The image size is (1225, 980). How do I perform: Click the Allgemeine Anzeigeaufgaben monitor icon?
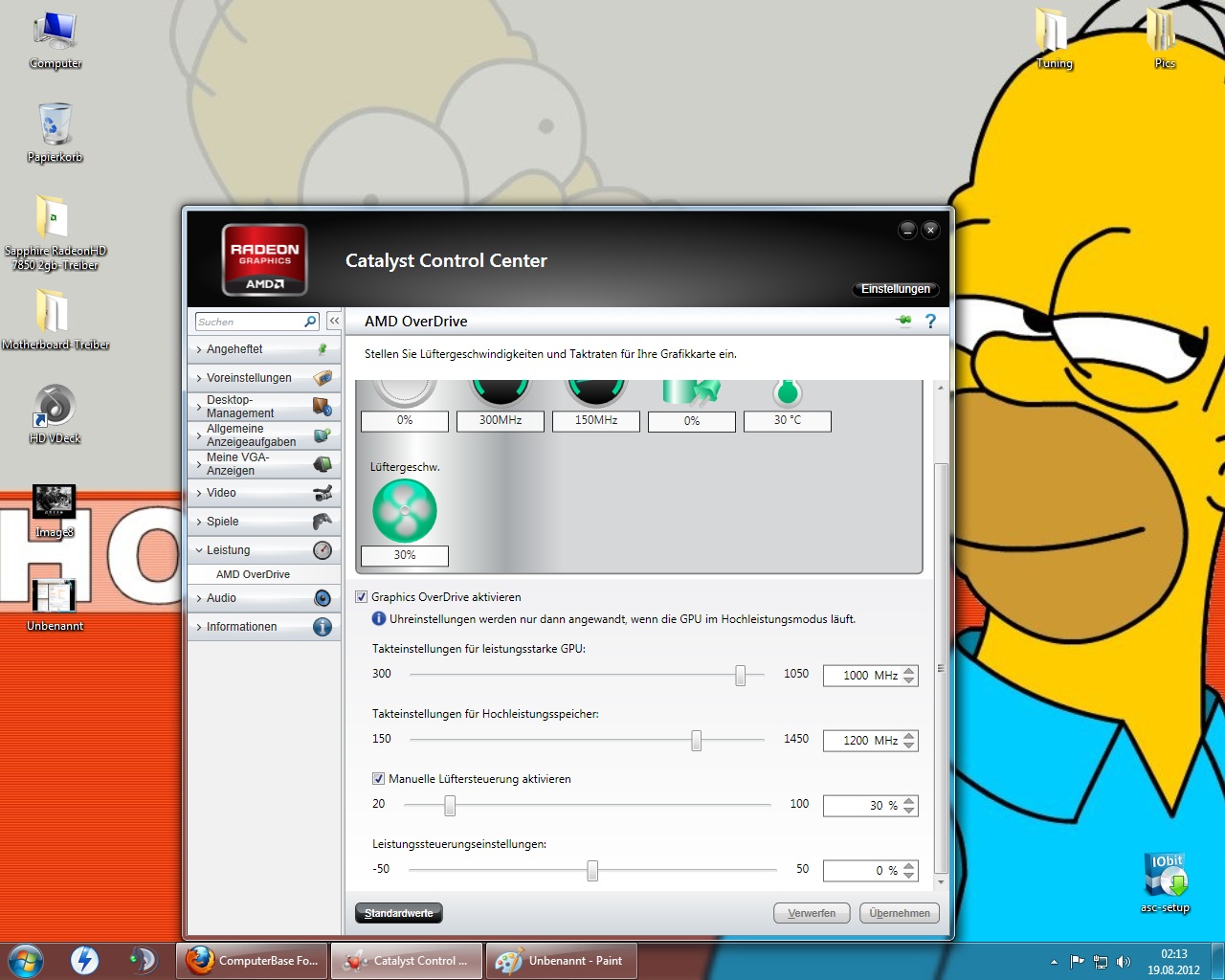pyautogui.click(x=323, y=435)
